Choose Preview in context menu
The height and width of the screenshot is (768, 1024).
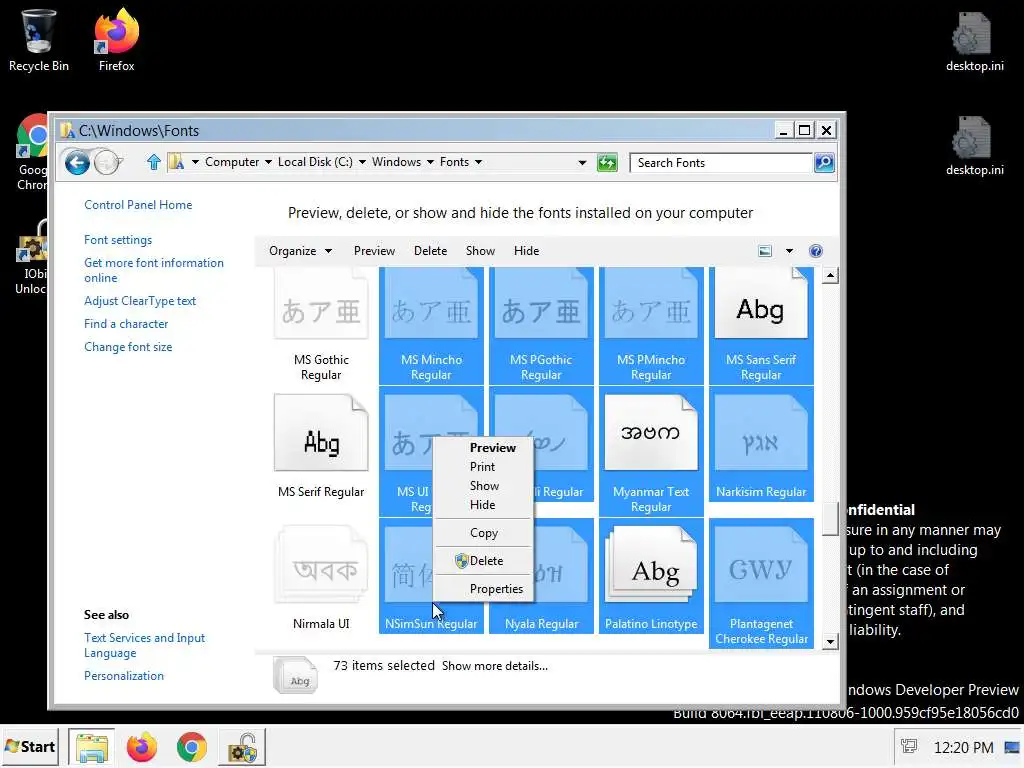tap(483, 447)
